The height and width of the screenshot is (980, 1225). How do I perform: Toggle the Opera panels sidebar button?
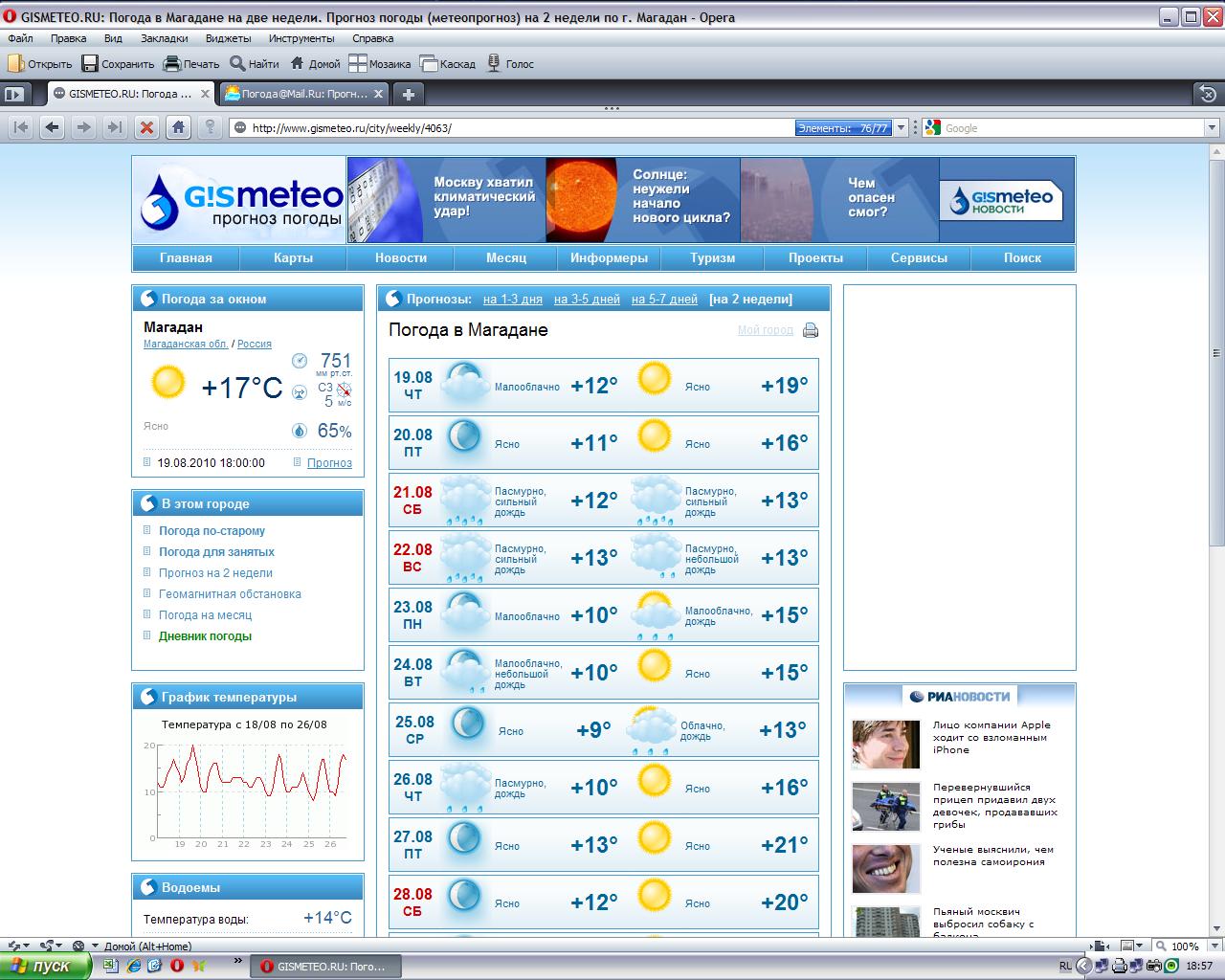(13, 94)
